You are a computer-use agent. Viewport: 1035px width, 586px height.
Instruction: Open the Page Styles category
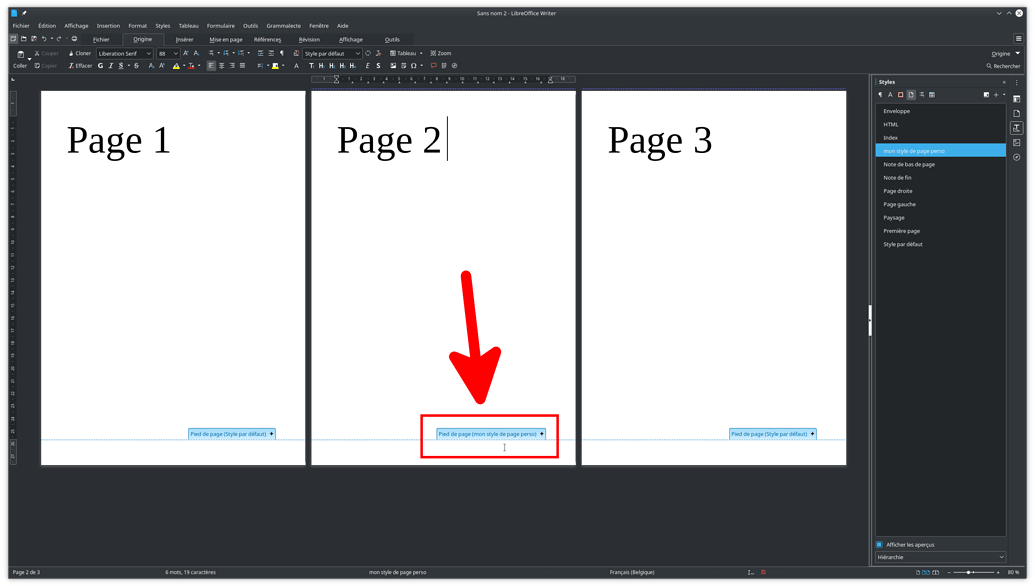pos(911,94)
